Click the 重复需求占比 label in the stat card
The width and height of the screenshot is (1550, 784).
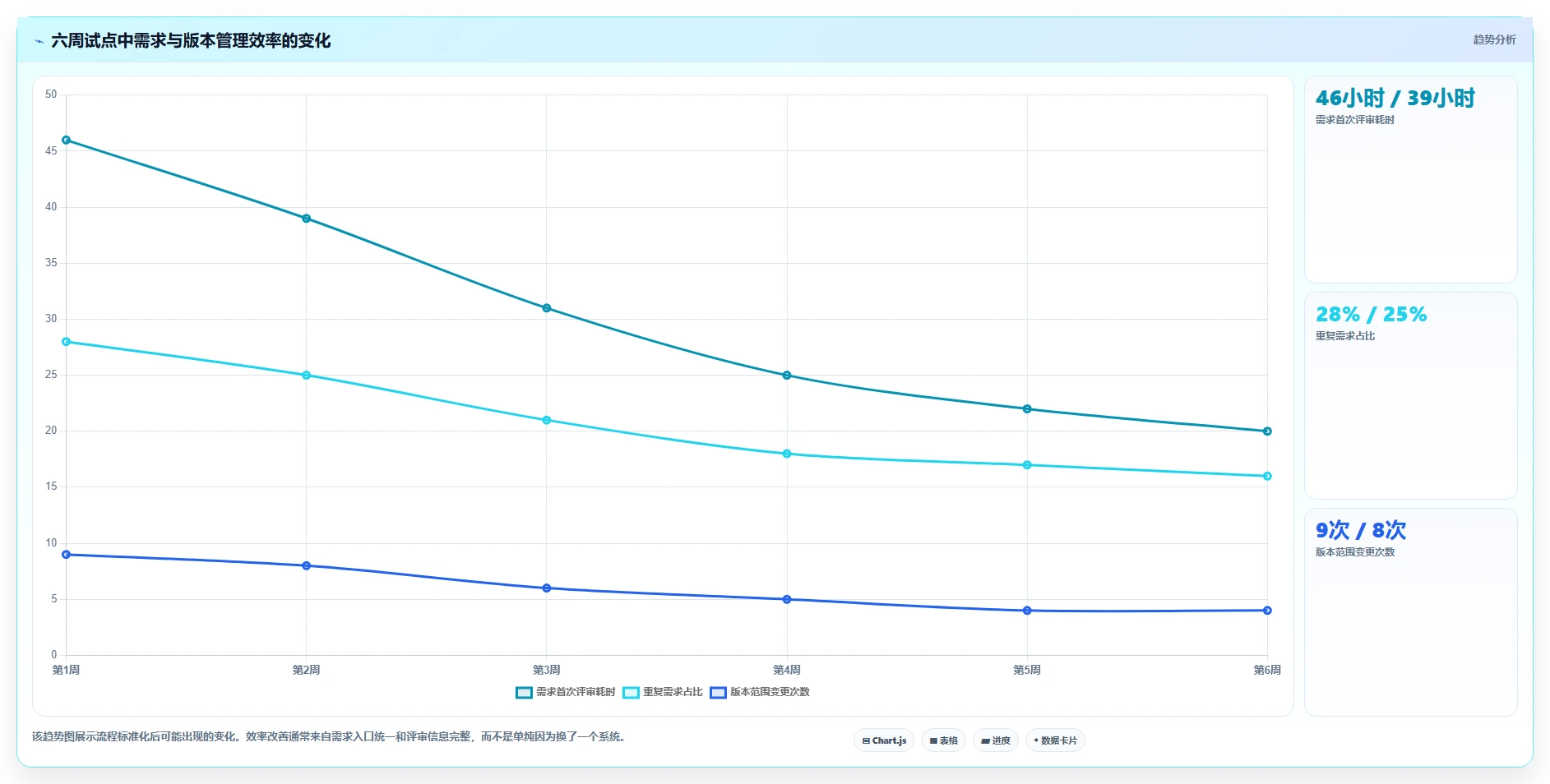(1344, 336)
